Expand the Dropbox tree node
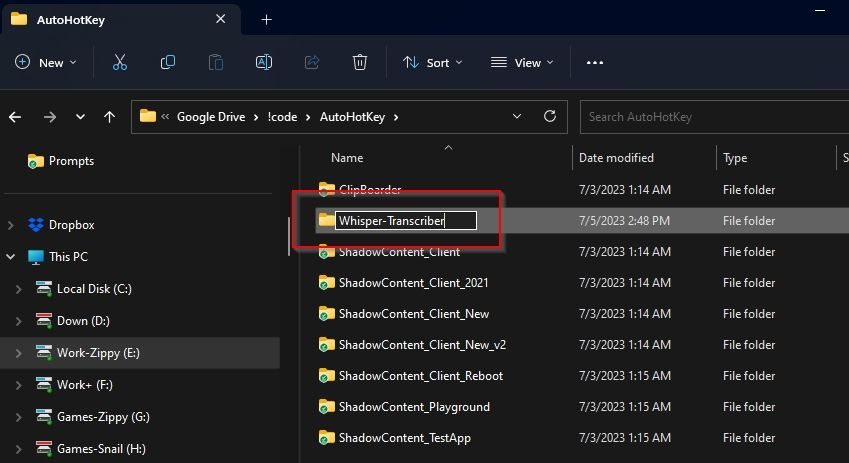The width and height of the screenshot is (849, 463). point(11,225)
